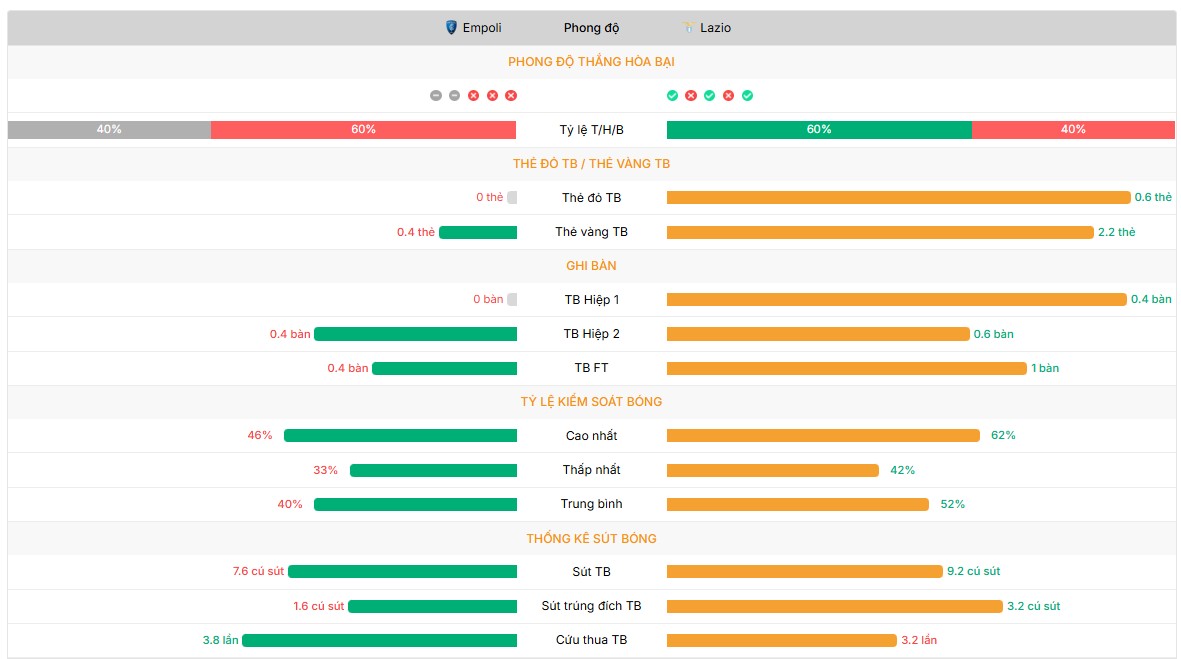The width and height of the screenshot is (1181, 659).
Task: Click Lazio's first green win icon
Action: [x=672, y=96]
